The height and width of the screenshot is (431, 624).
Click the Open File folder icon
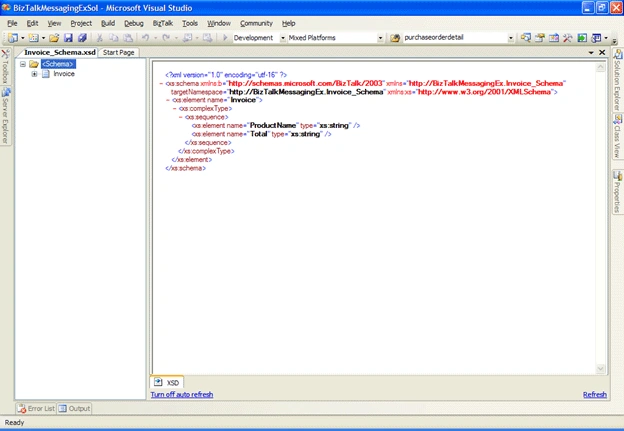click(x=54, y=38)
